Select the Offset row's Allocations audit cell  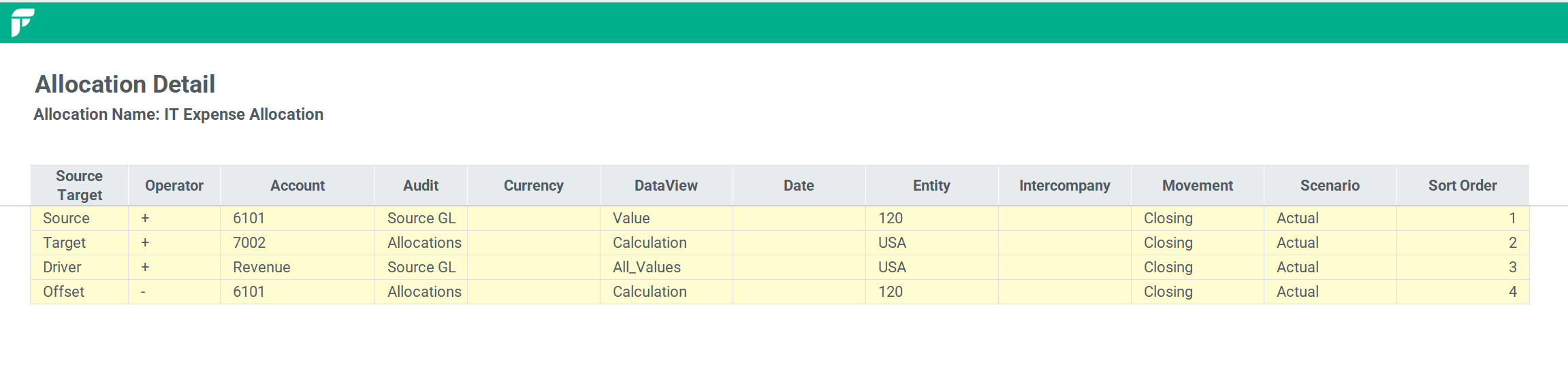point(421,292)
